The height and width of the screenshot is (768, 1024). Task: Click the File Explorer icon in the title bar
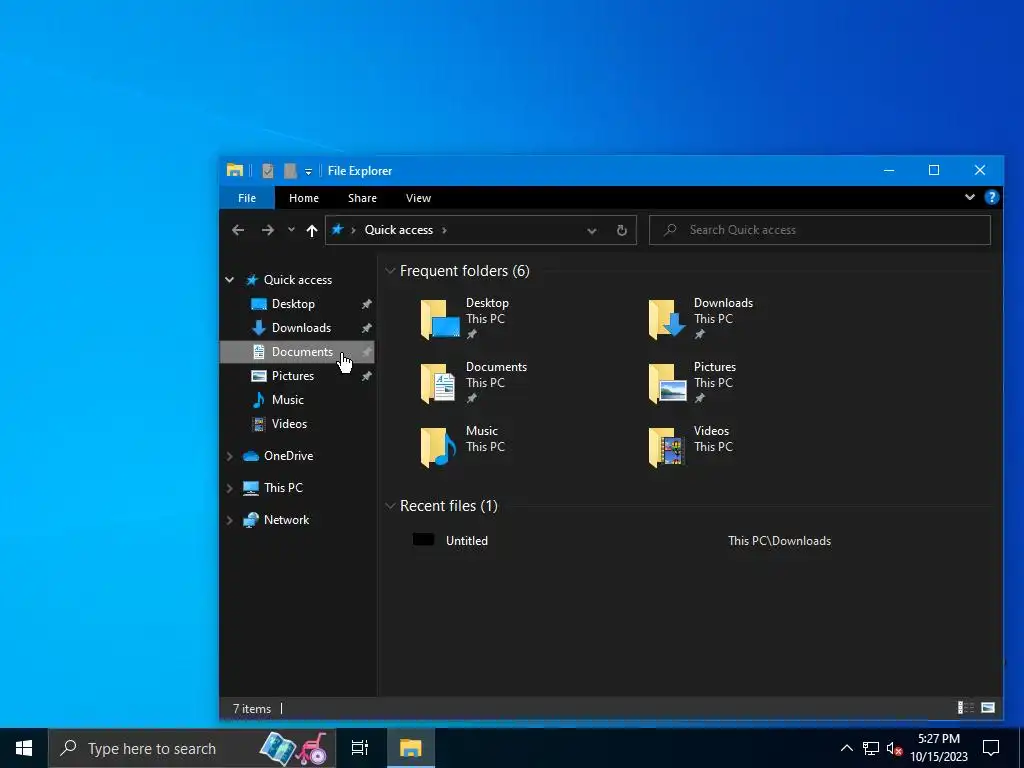[x=234, y=170]
